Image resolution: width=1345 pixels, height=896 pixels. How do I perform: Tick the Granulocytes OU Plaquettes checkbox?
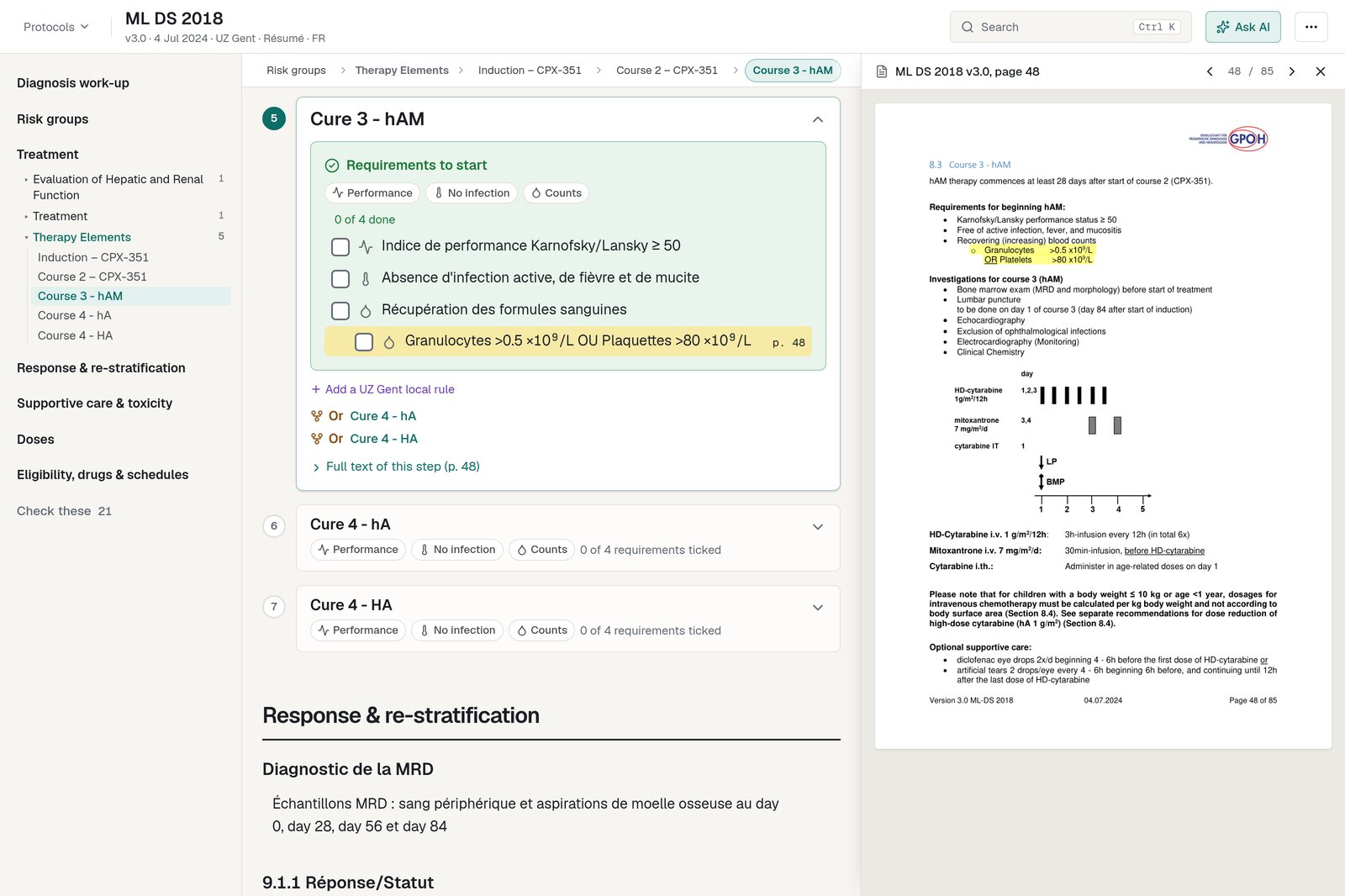click(364, 342)
